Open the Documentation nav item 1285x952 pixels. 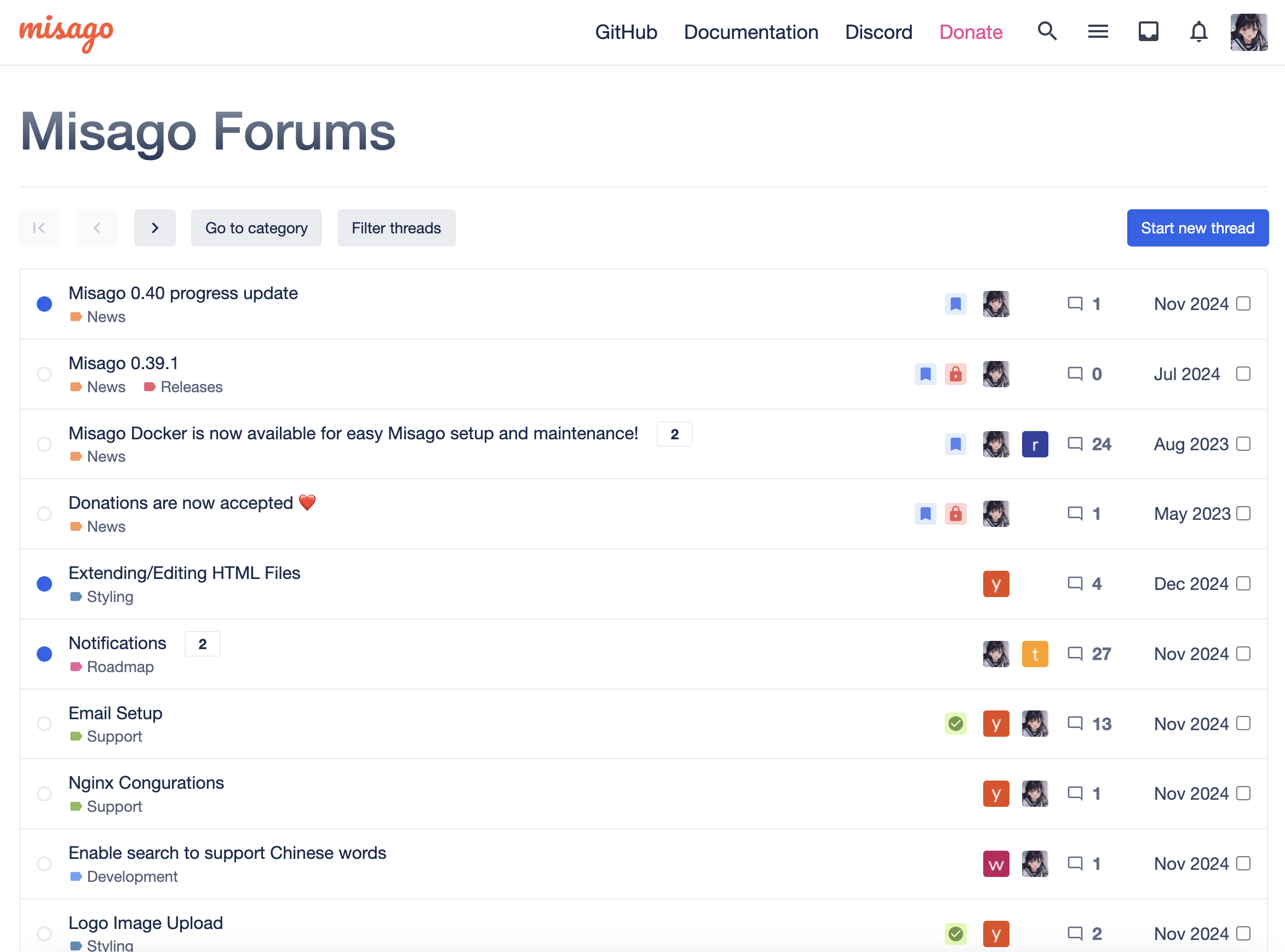click(x=751, y=32)
